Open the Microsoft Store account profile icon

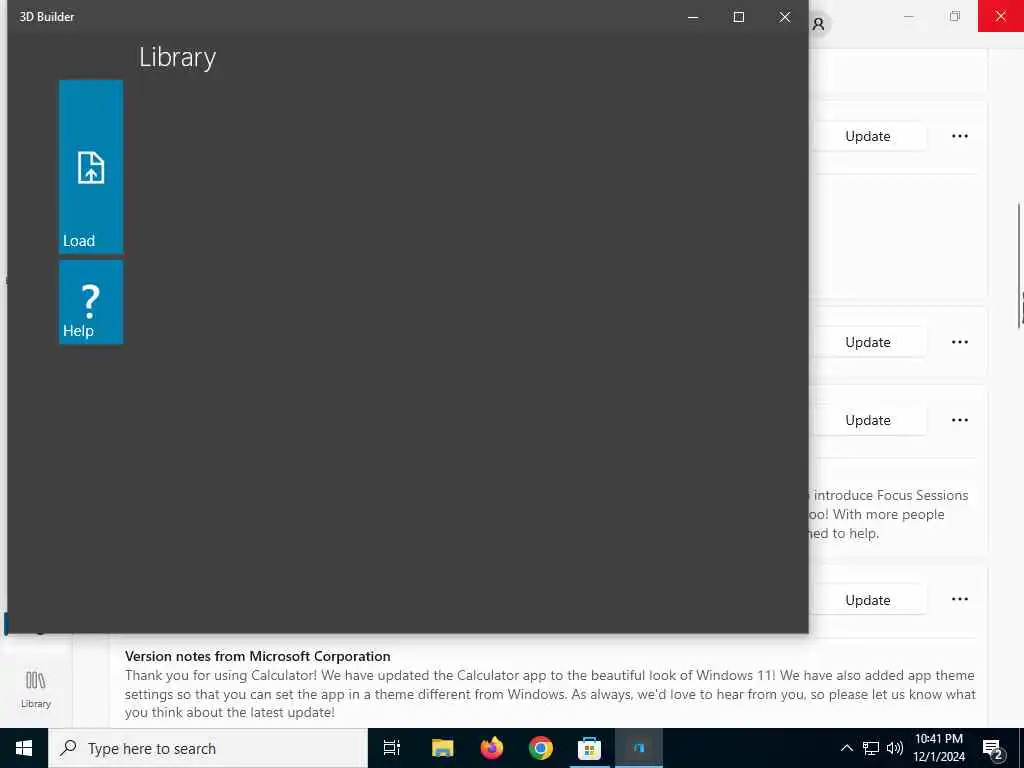pyautogui.click(x=818, y=24)
